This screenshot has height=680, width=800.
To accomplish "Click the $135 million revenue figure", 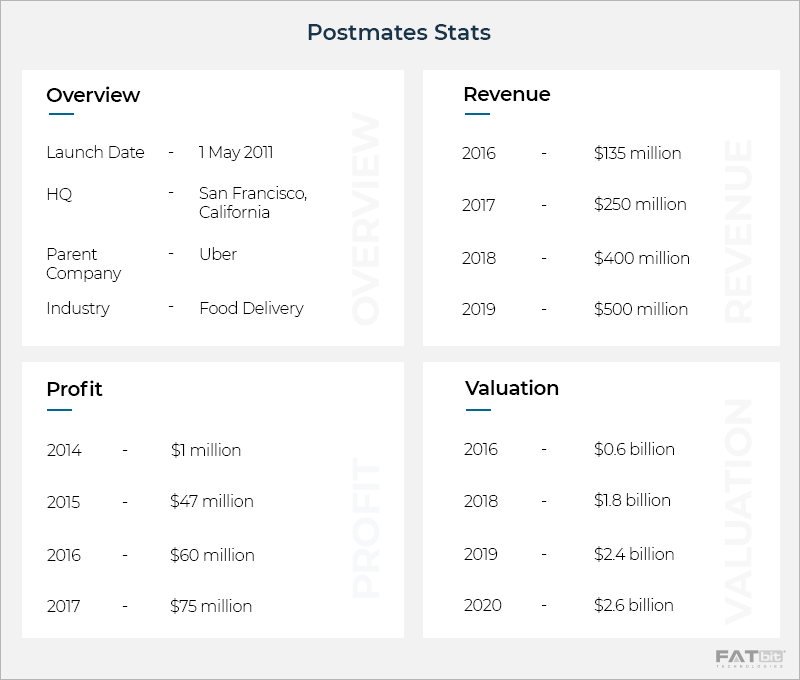I will point(637,154).
